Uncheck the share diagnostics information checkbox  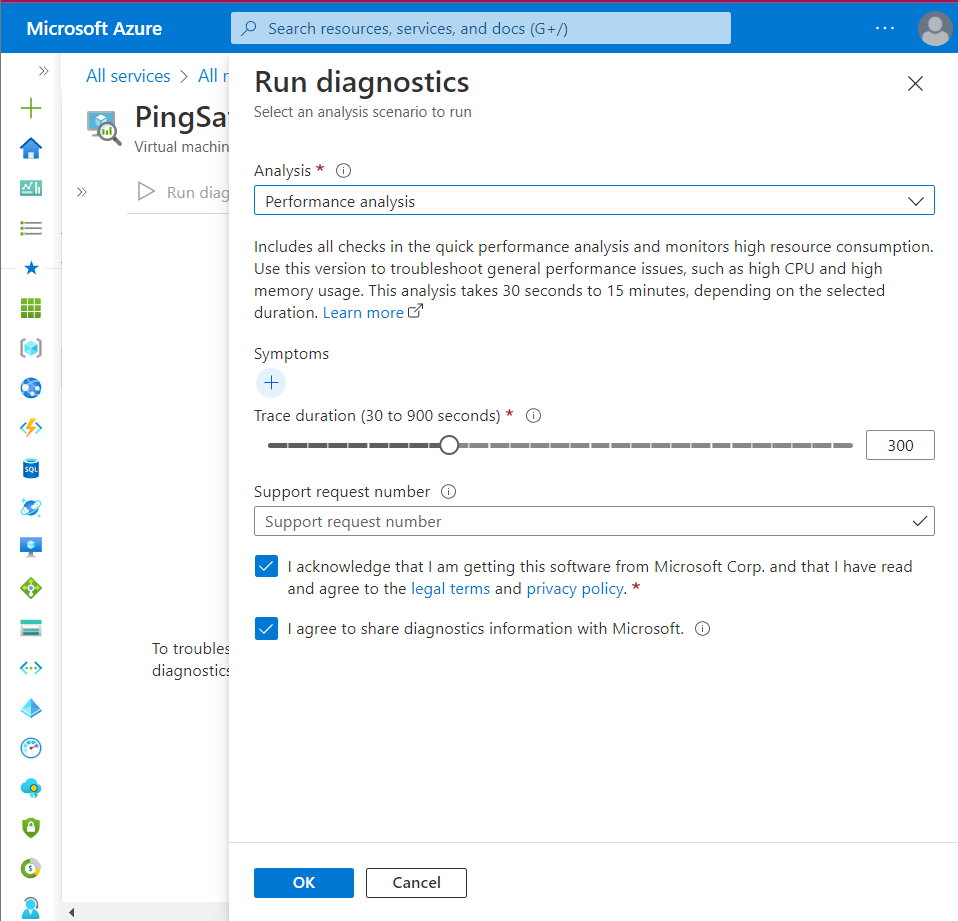click(x=266, y=629)
